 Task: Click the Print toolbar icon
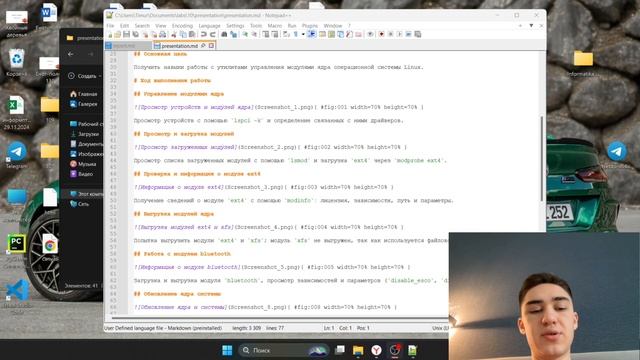(163, 34)
